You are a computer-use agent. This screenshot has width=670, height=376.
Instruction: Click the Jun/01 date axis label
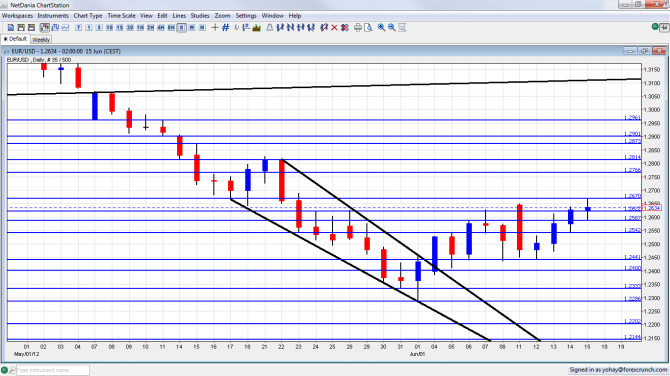pyautogui.click(x=417, y=354)
